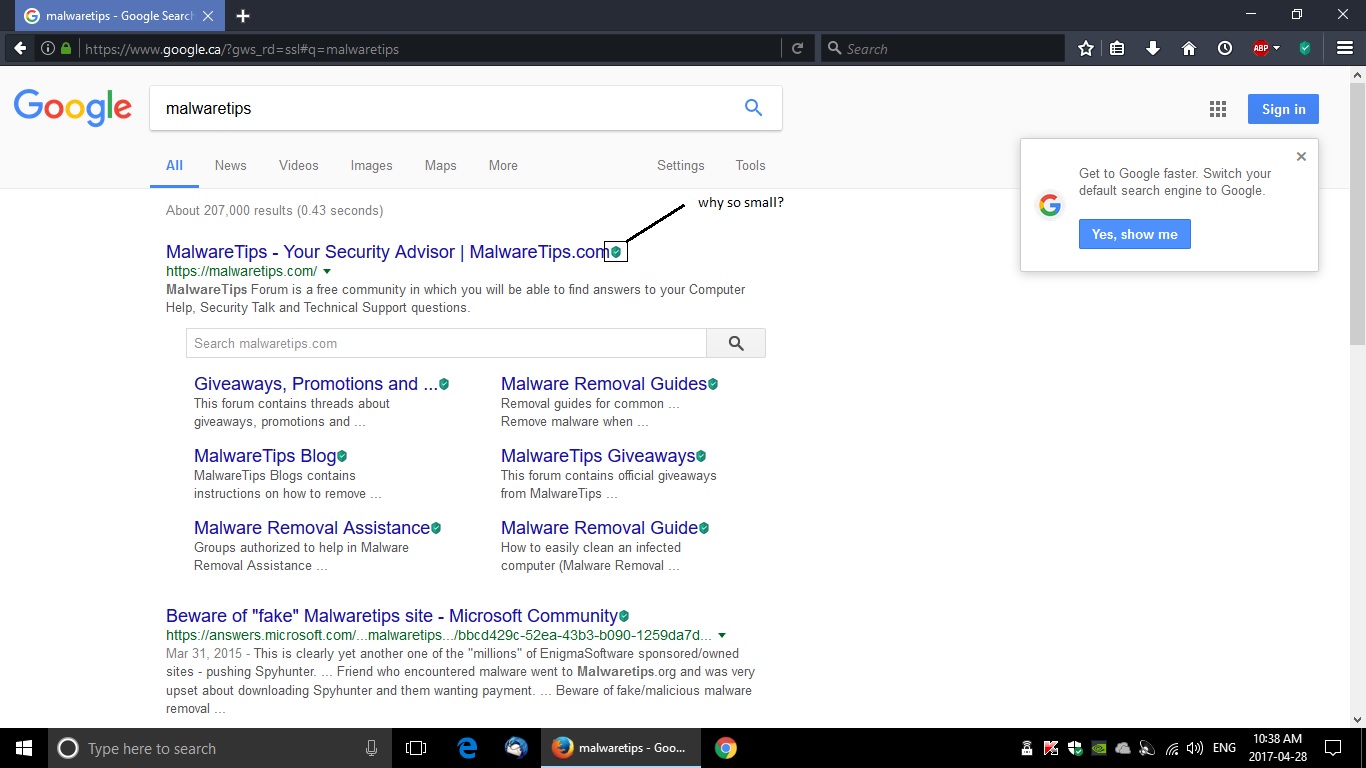Select the malwaretips Google Search browser tab
Screen dimensions: 1366x768
[x=119, y=16]
